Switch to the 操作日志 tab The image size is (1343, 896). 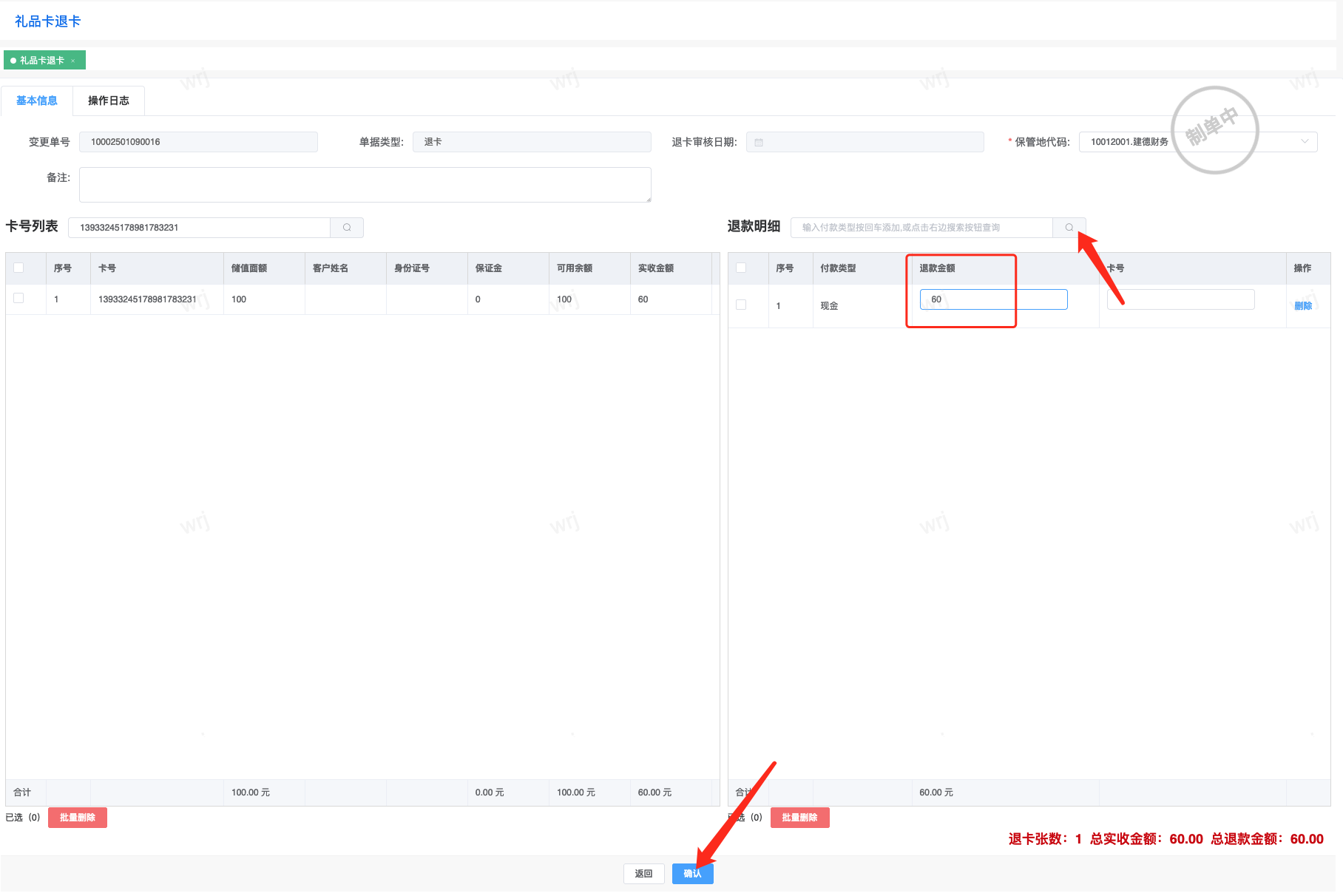pyautogui.click(x=109, y=101)
